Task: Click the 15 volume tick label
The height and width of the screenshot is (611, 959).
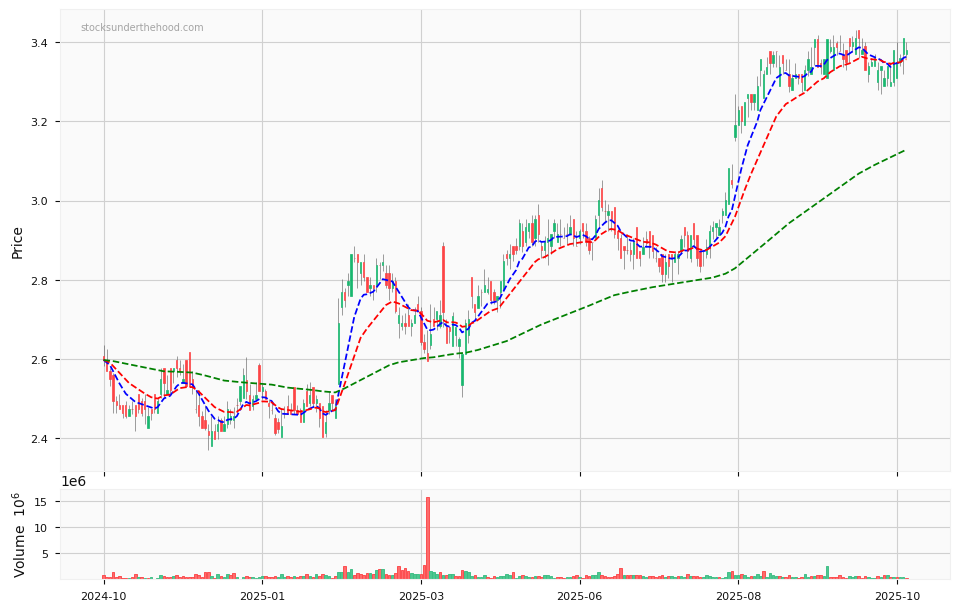Action: click(43, 502)
